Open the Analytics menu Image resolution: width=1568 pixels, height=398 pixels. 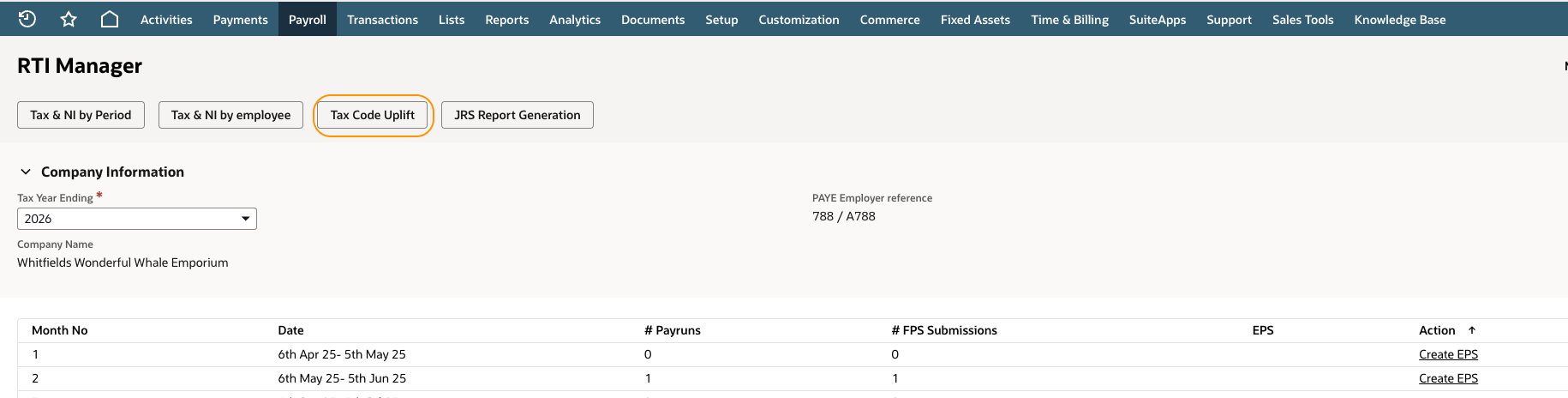click(575, 19)
